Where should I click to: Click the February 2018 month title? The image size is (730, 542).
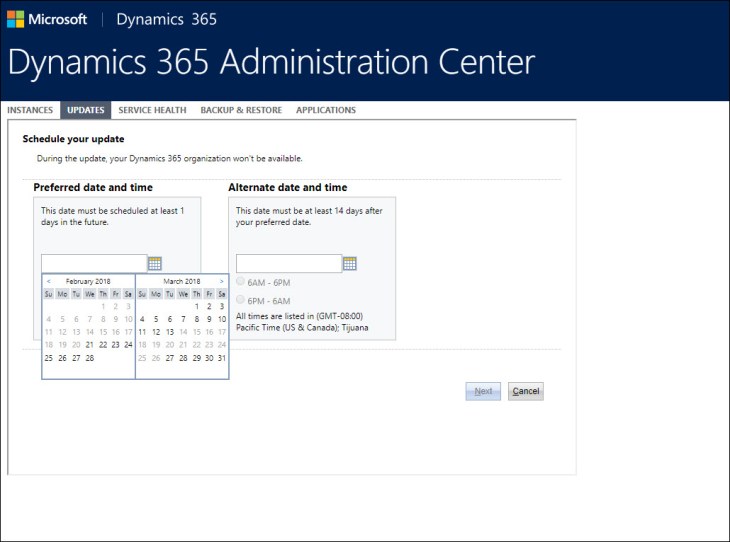pyautogui.click(x=88, y=281)
